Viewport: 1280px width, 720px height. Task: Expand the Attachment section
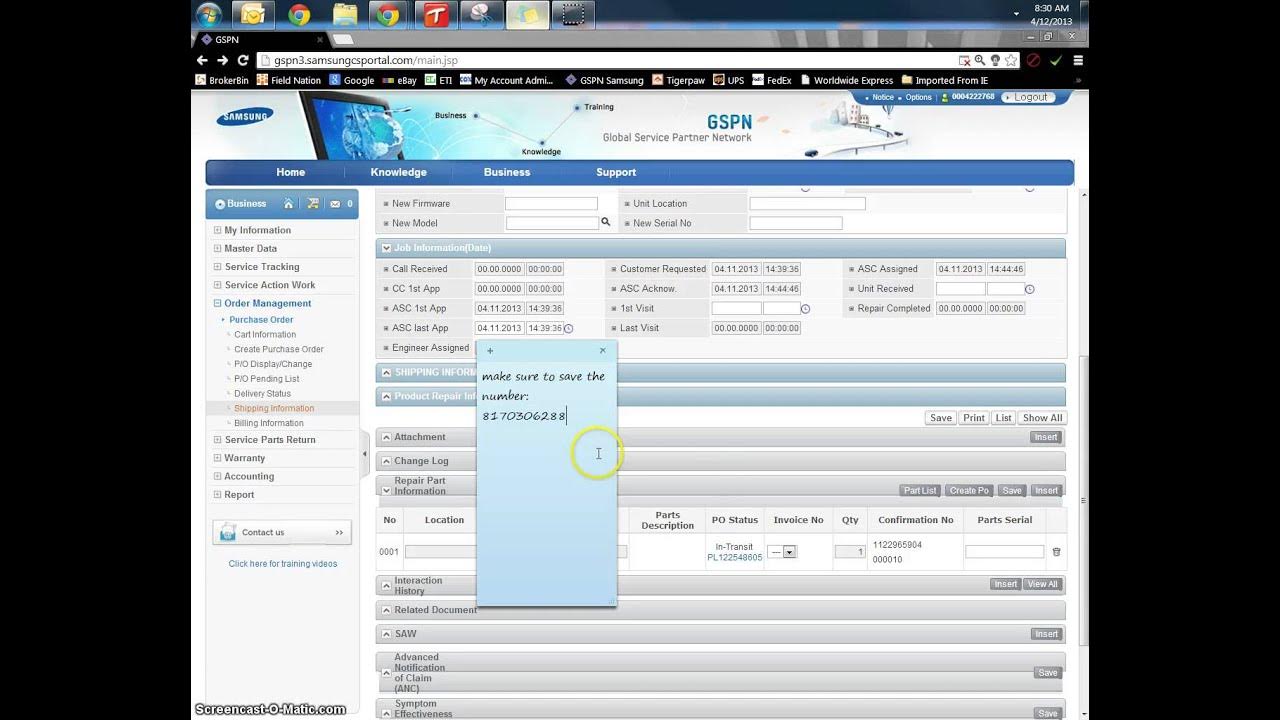[x=385, y=437]
